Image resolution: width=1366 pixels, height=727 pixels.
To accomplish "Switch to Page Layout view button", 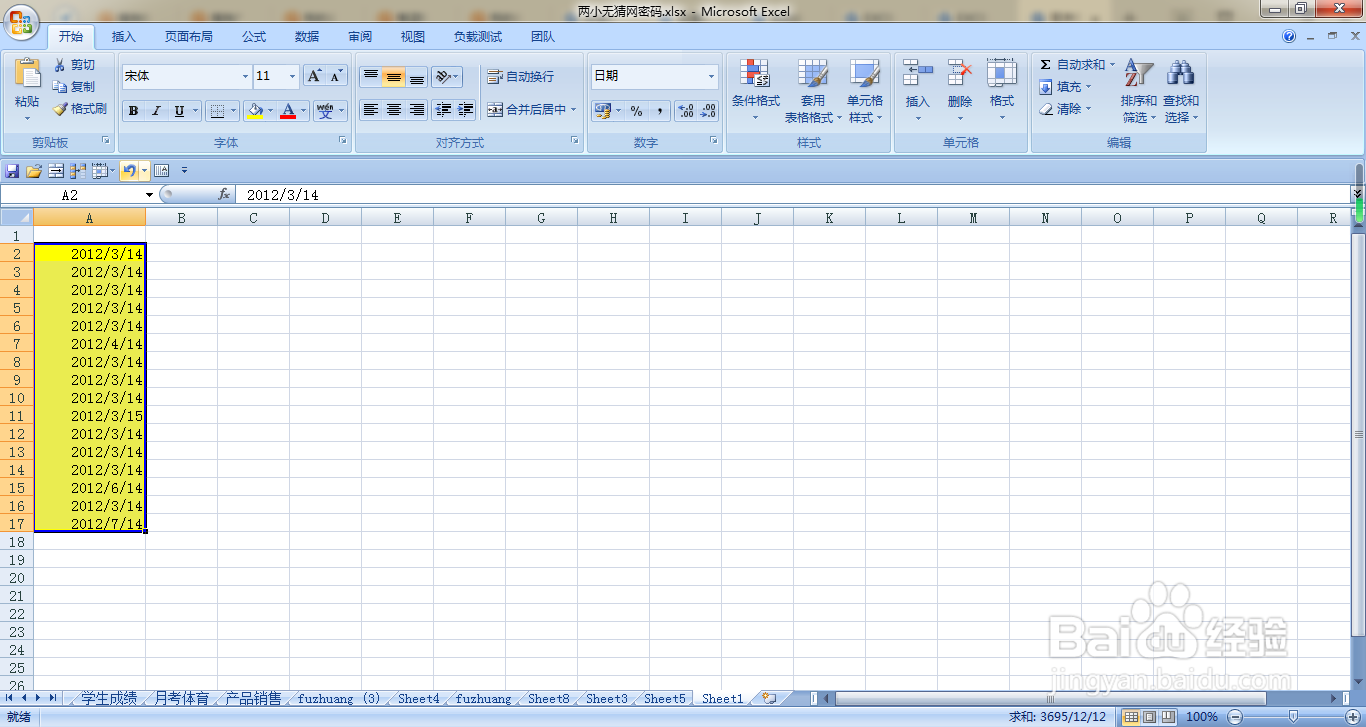I will coord(1149,717).
